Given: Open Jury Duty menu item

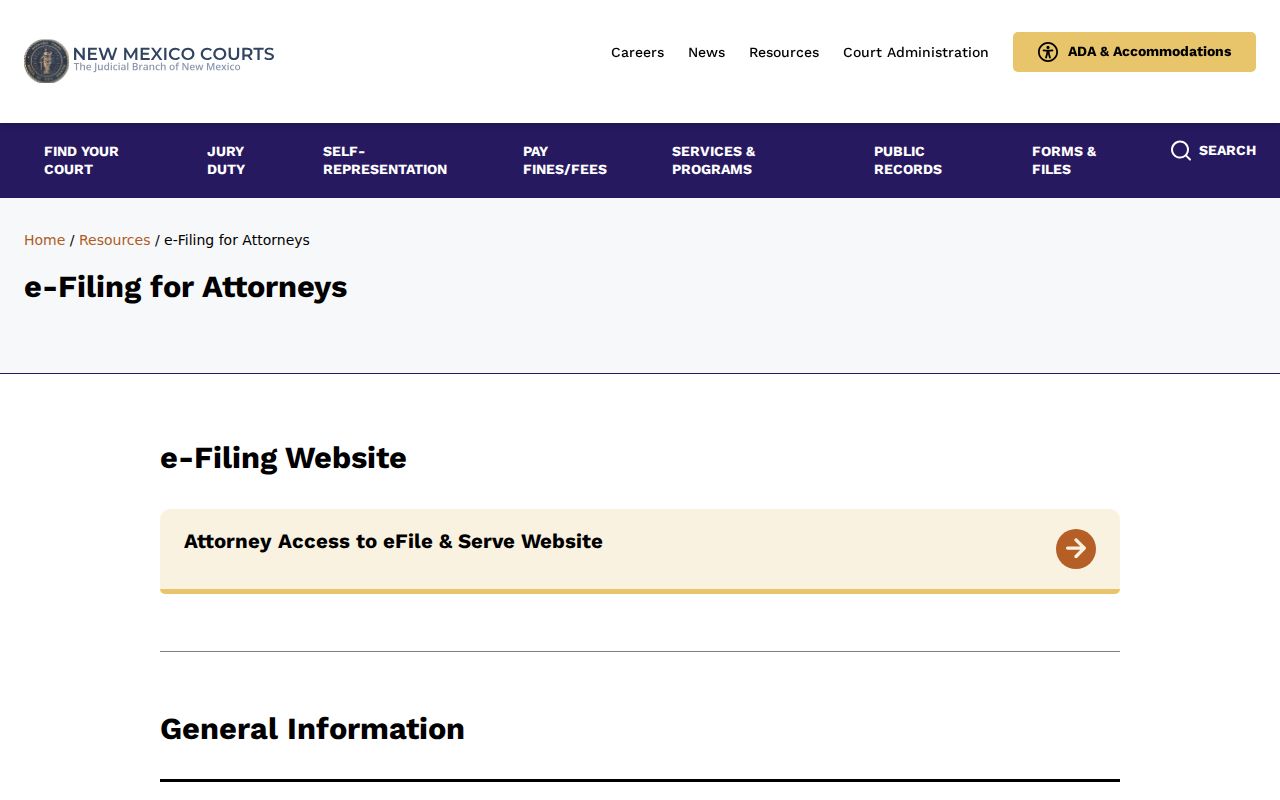Looking at the screenshot, I should coord(226,160).
